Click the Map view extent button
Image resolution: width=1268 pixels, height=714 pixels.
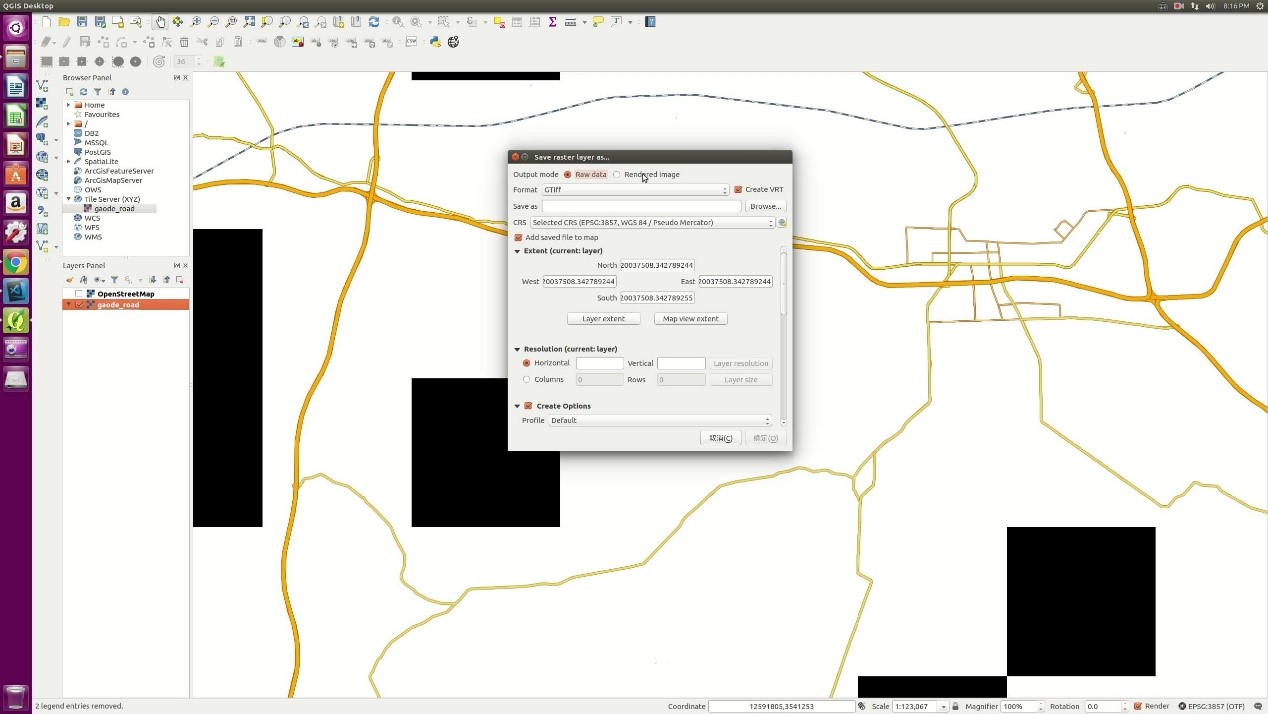click(x=690, y=319)
